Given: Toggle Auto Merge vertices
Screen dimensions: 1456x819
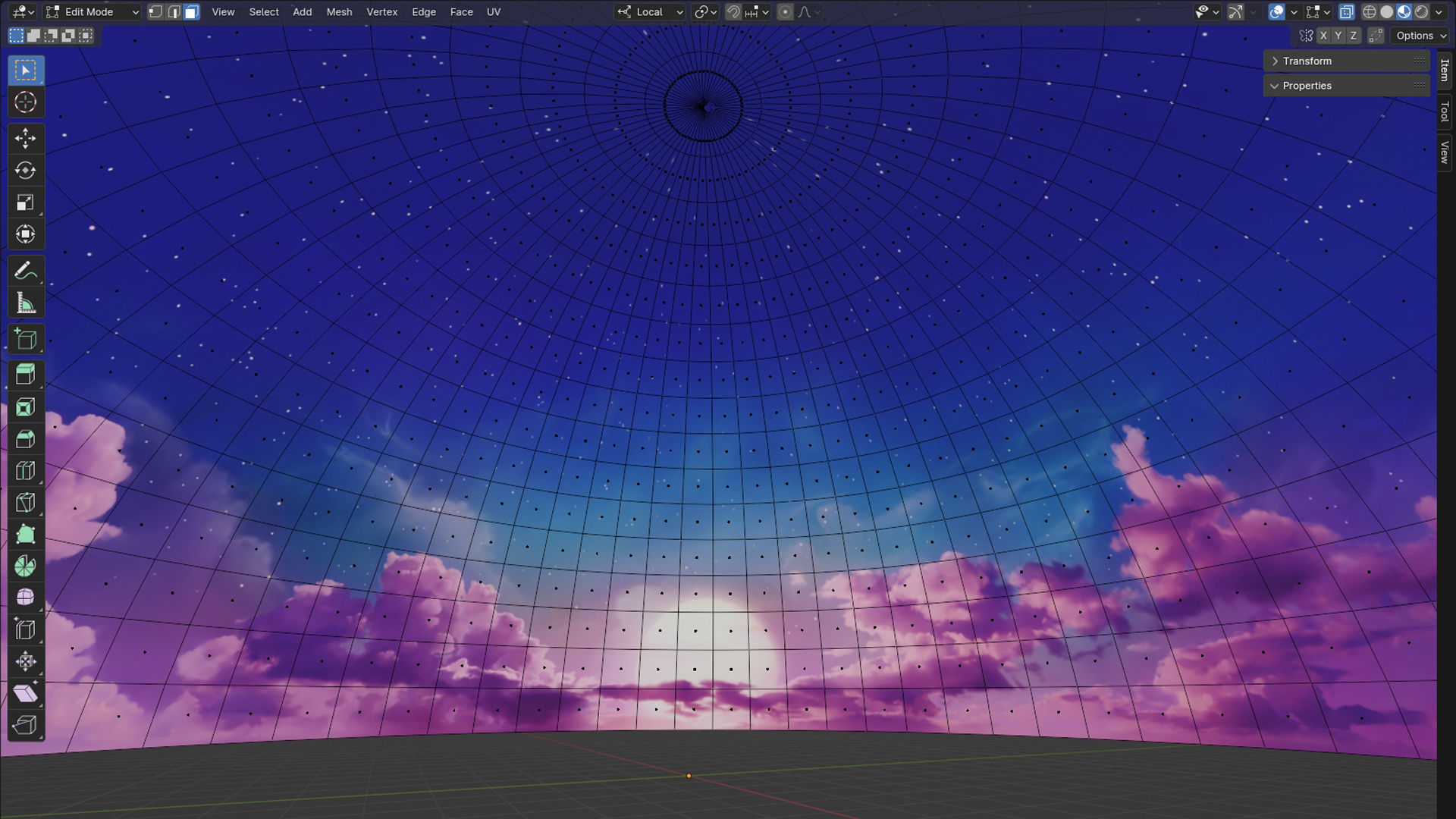Looking at the screenshot, I should tap(1376, 36).
